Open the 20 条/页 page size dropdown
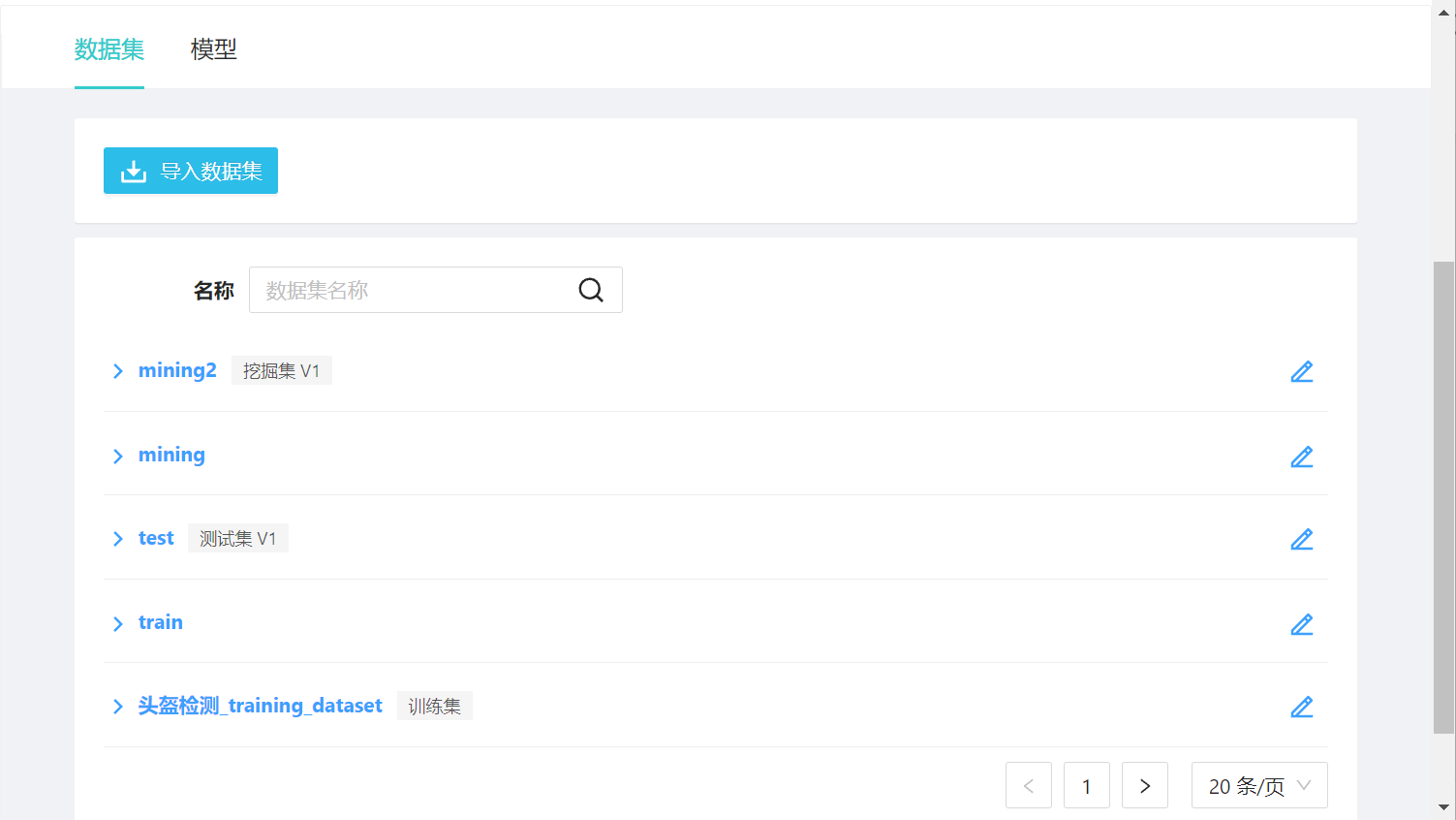The width and height of the screenshot is (1456, 820). tap(1259, 785)
